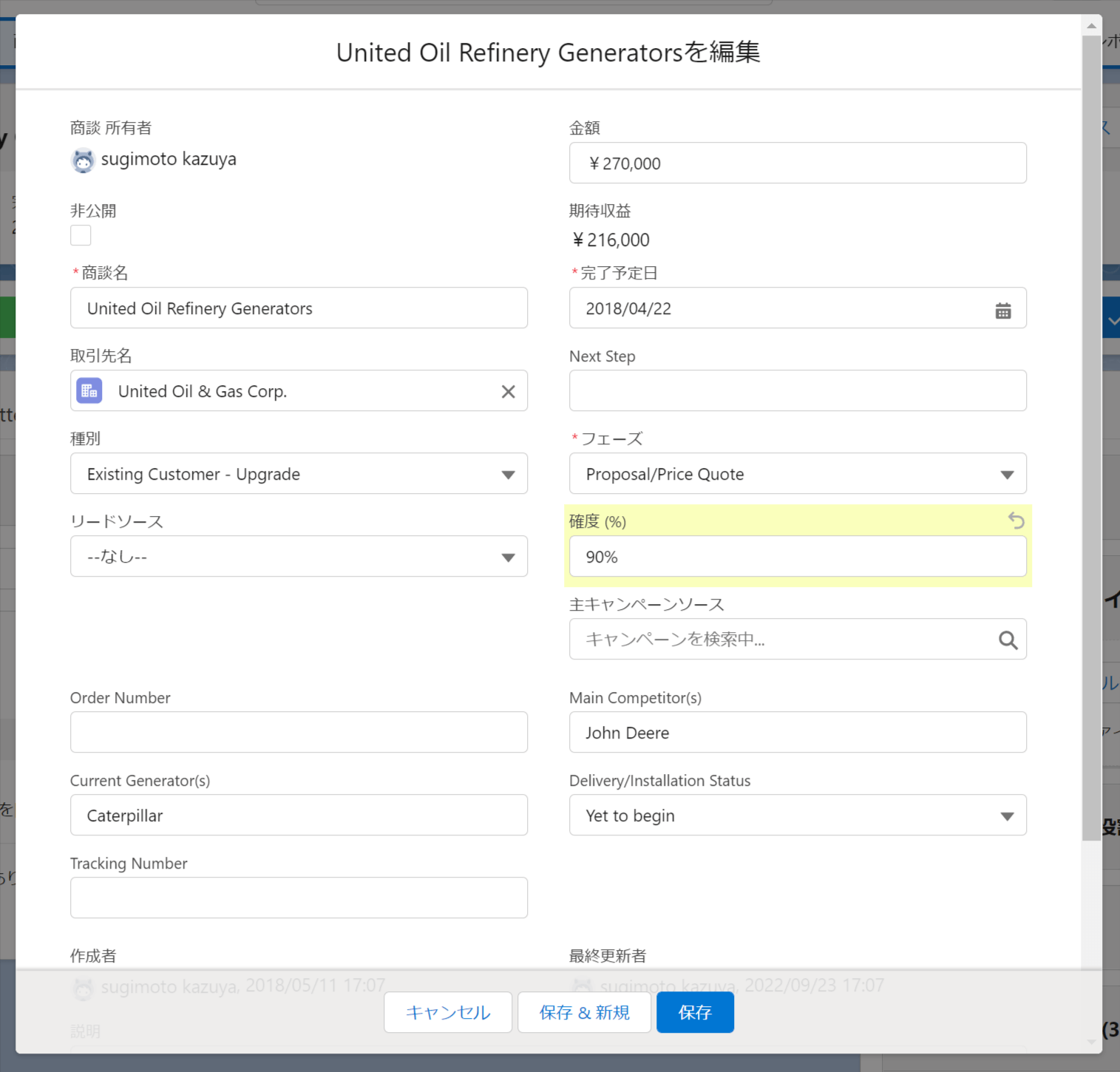
Task: Click the United Oil & Gas account icon
Action: point(89,391)
